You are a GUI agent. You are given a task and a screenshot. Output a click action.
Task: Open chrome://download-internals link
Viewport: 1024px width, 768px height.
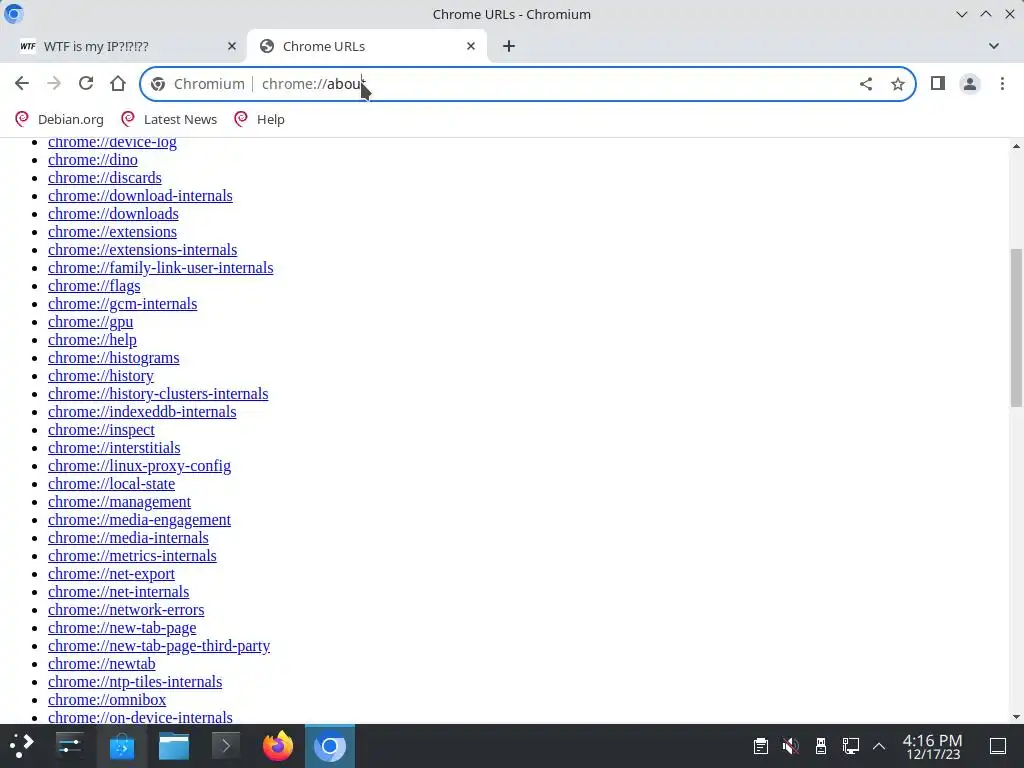point(140,196)
